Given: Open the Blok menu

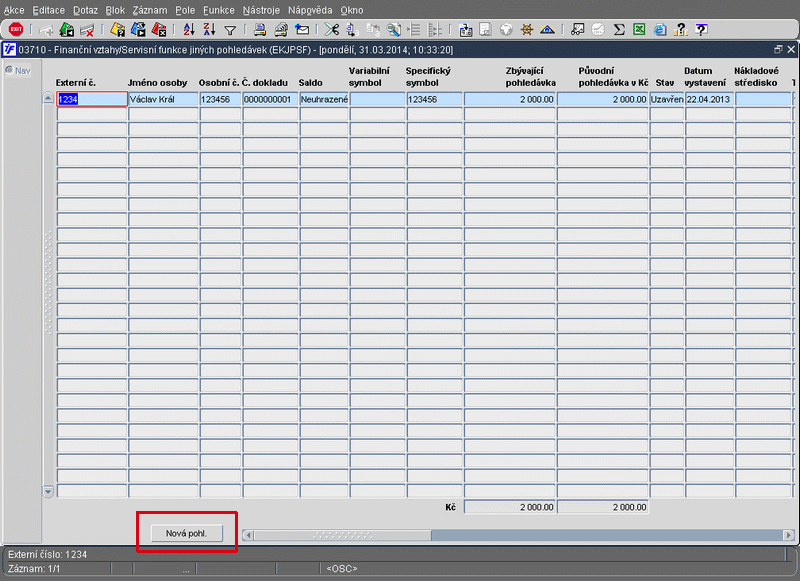Looking at the screenshot, I should (x=115, y=10).
